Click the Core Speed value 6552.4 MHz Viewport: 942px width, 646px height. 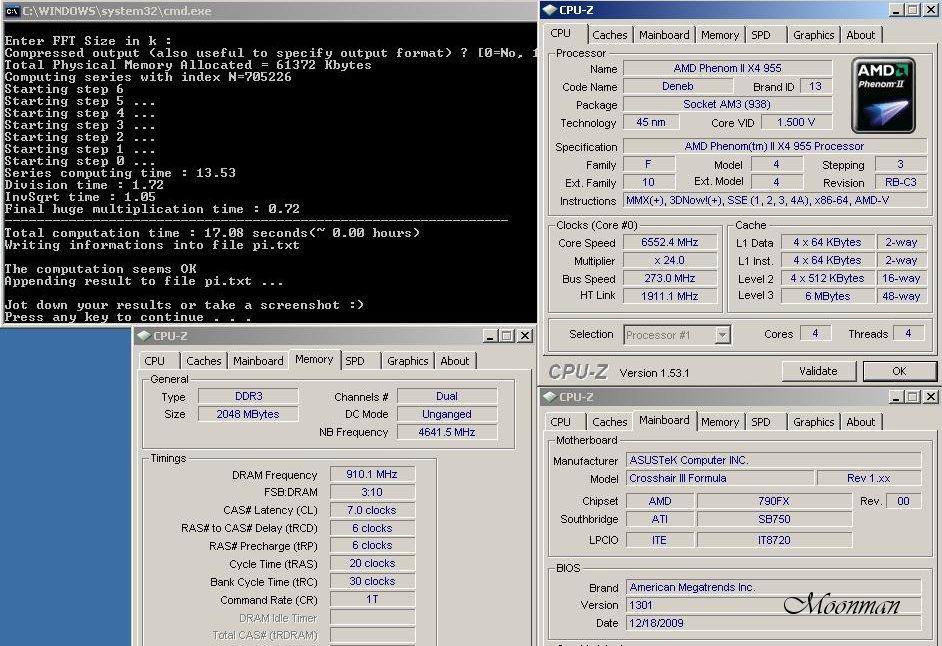(670, 242)
